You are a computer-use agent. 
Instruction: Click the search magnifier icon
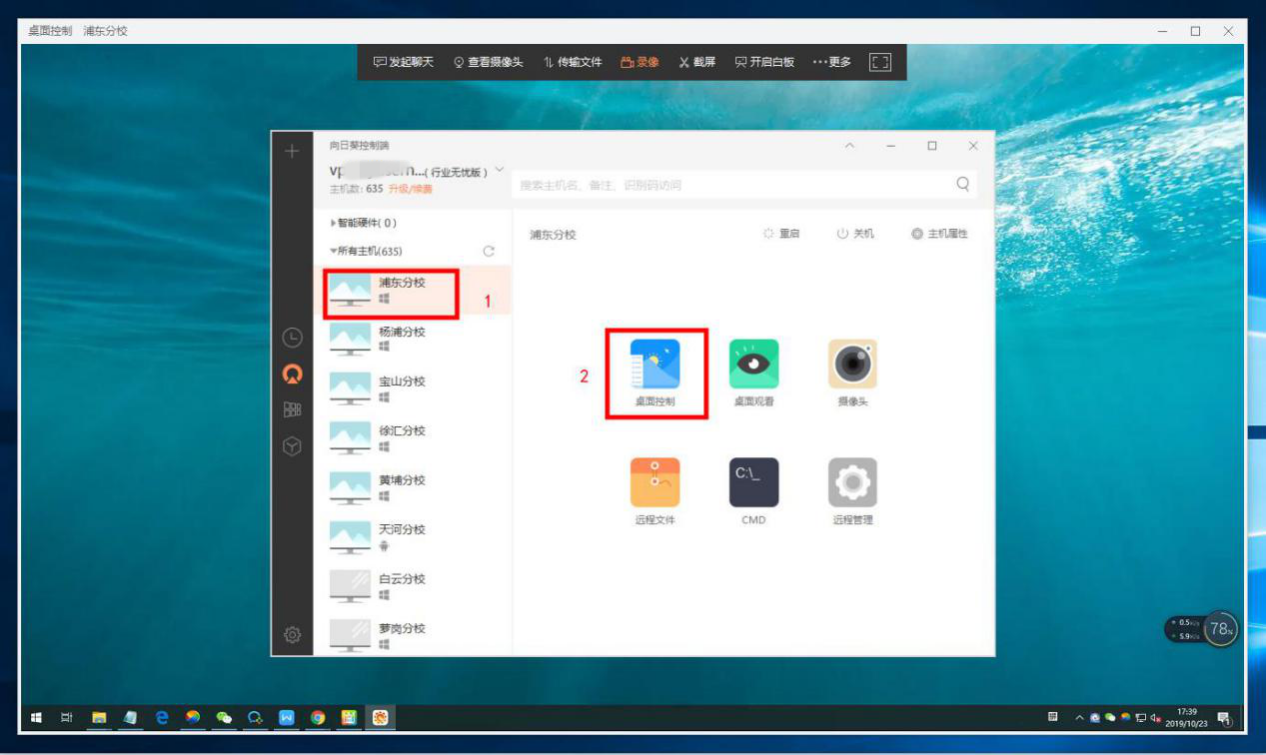(x=963, y=184)
